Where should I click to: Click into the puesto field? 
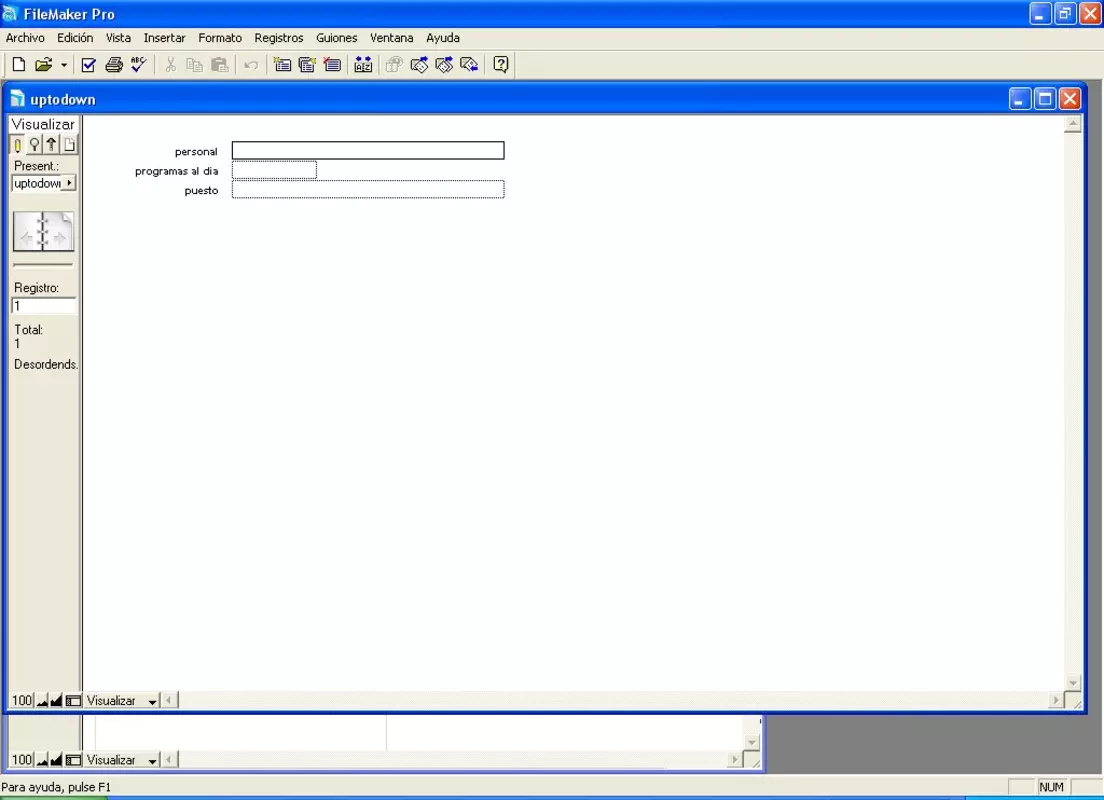pyautogui.click(x=368, y=189)
